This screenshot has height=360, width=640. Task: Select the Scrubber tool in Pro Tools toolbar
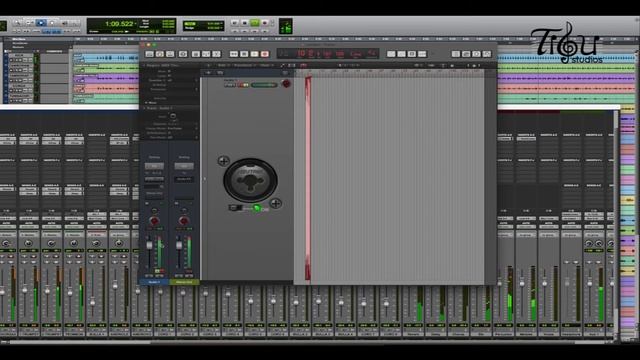pos(64,22)
